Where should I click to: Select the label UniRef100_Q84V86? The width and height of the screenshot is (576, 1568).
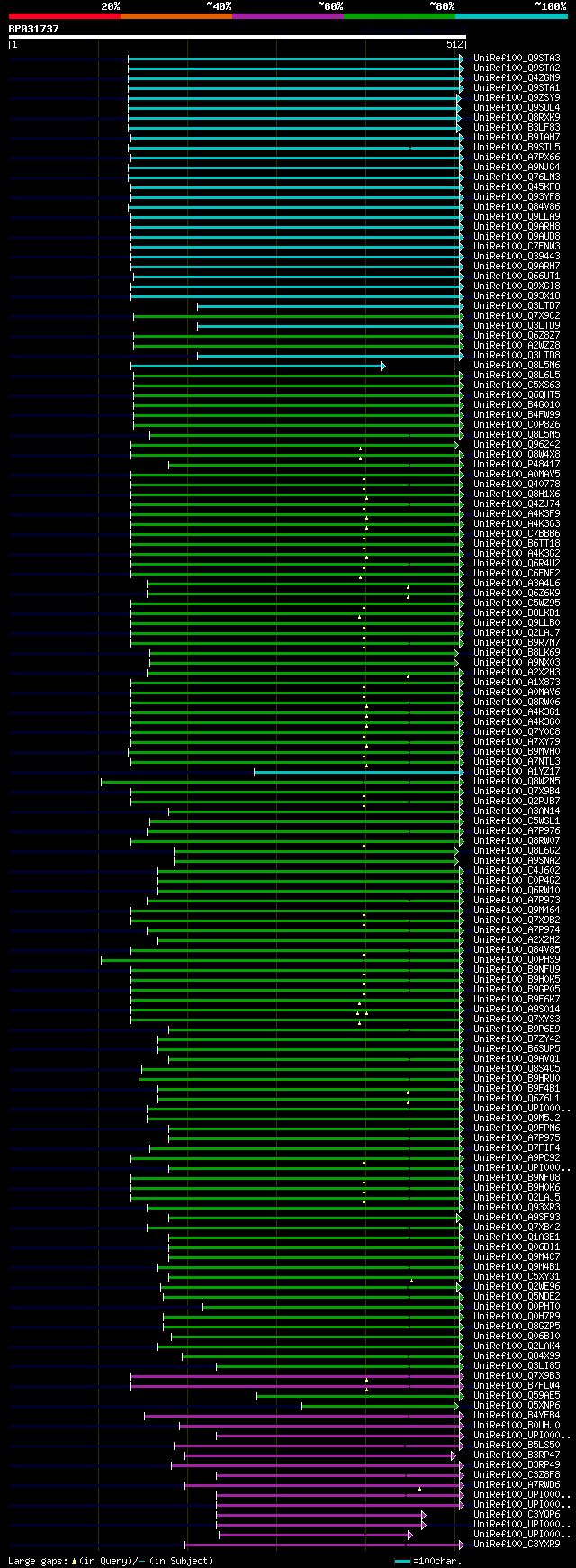[x=517, y=207]
